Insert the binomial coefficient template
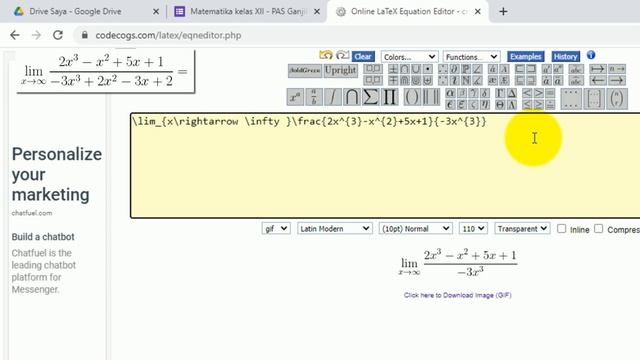Viewport: 640px width, 360px height. point(617,99)
